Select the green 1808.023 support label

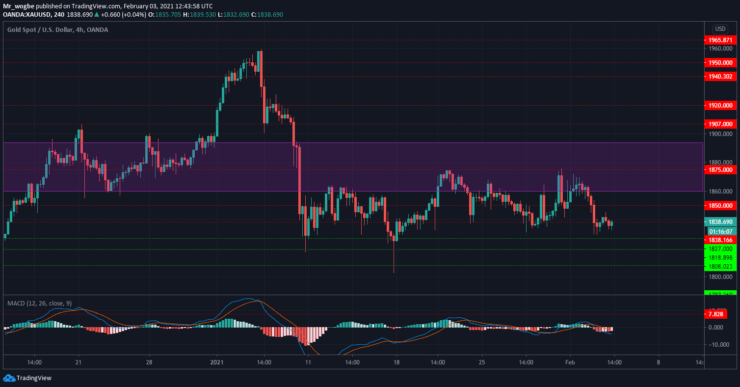720,267
